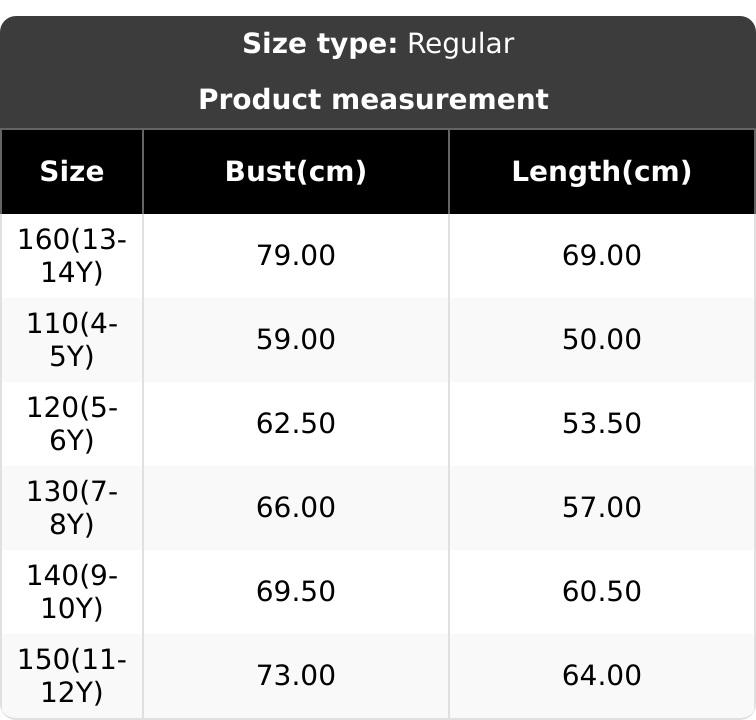This screenshot has height=720, width=756.
Task: Click the 150(11-12Y) size cell
Action: click(72, 676)
